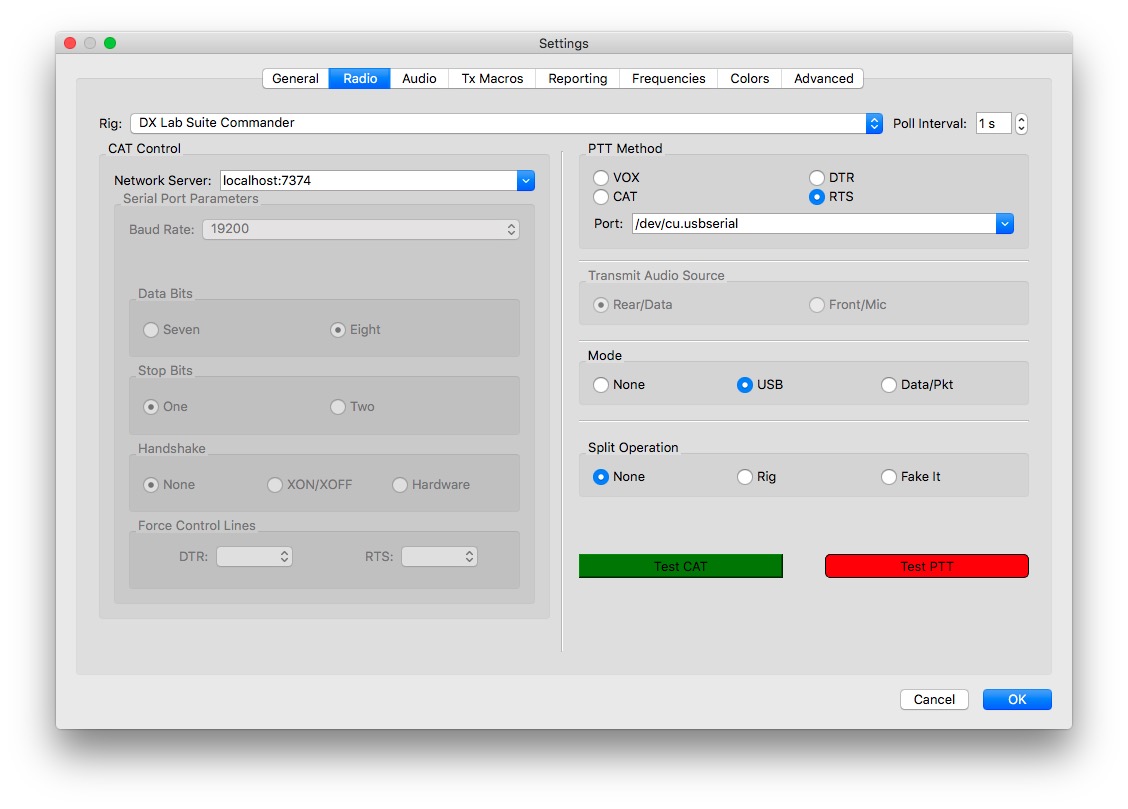The width and height of the screenshot is (1128, 809).
Task: Enable Rig split operation
Action: 745,477
